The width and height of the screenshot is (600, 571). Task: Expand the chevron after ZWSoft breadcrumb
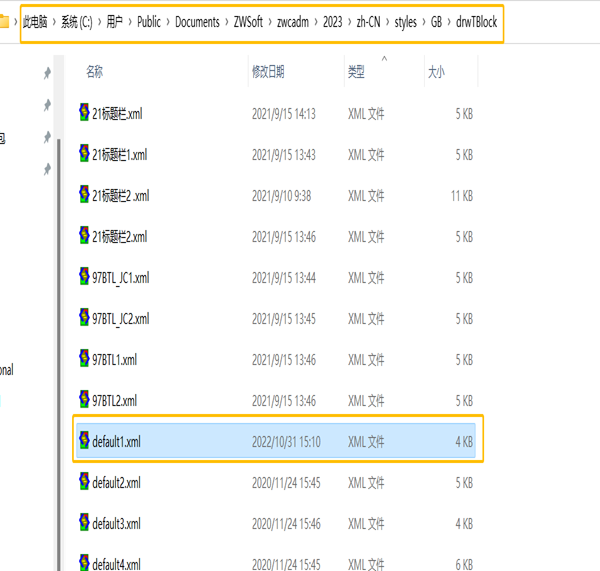point(270,22)
